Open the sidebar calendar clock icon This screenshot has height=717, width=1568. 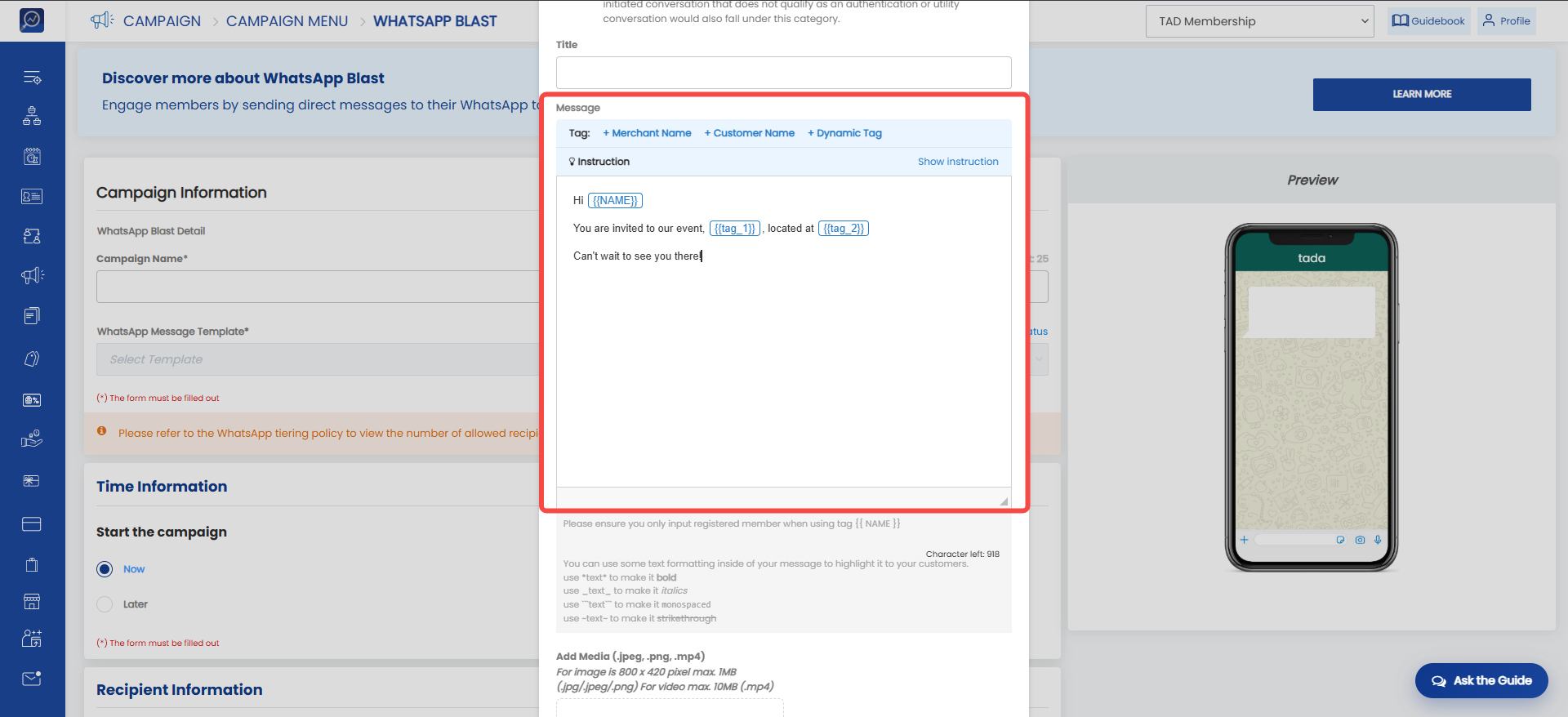pos(32,157)
